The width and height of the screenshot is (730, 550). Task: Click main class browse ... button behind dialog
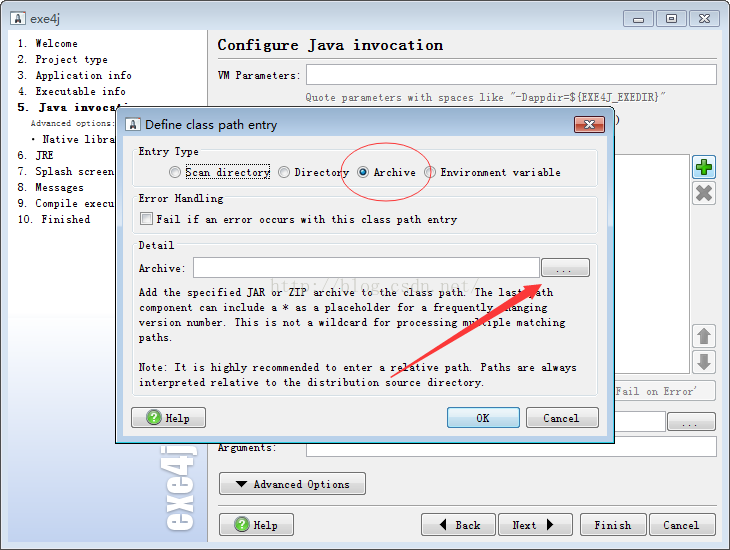(691, 421)
